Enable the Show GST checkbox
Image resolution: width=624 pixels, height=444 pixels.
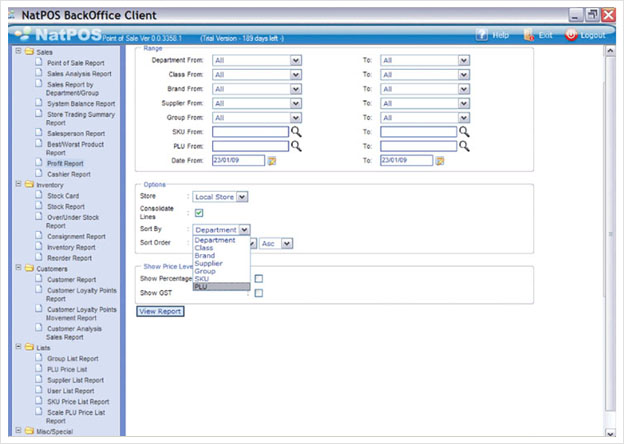259,293
